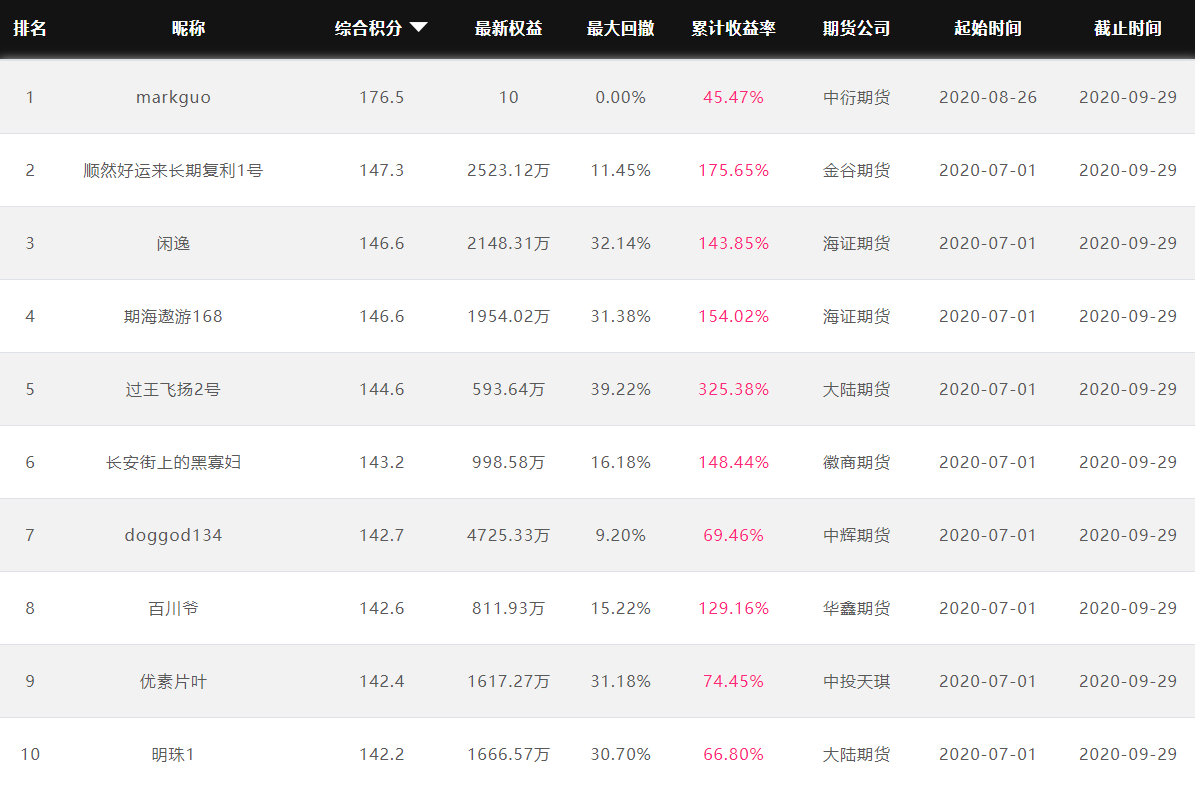Screen dimensions: 1195x785
Task: Click the 最大回撤 column header
Action: click(620, 28)
